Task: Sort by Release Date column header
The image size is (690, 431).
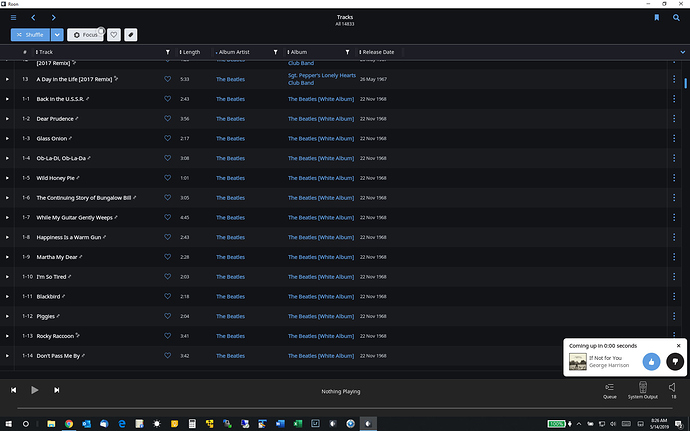Action: [377, 52]
